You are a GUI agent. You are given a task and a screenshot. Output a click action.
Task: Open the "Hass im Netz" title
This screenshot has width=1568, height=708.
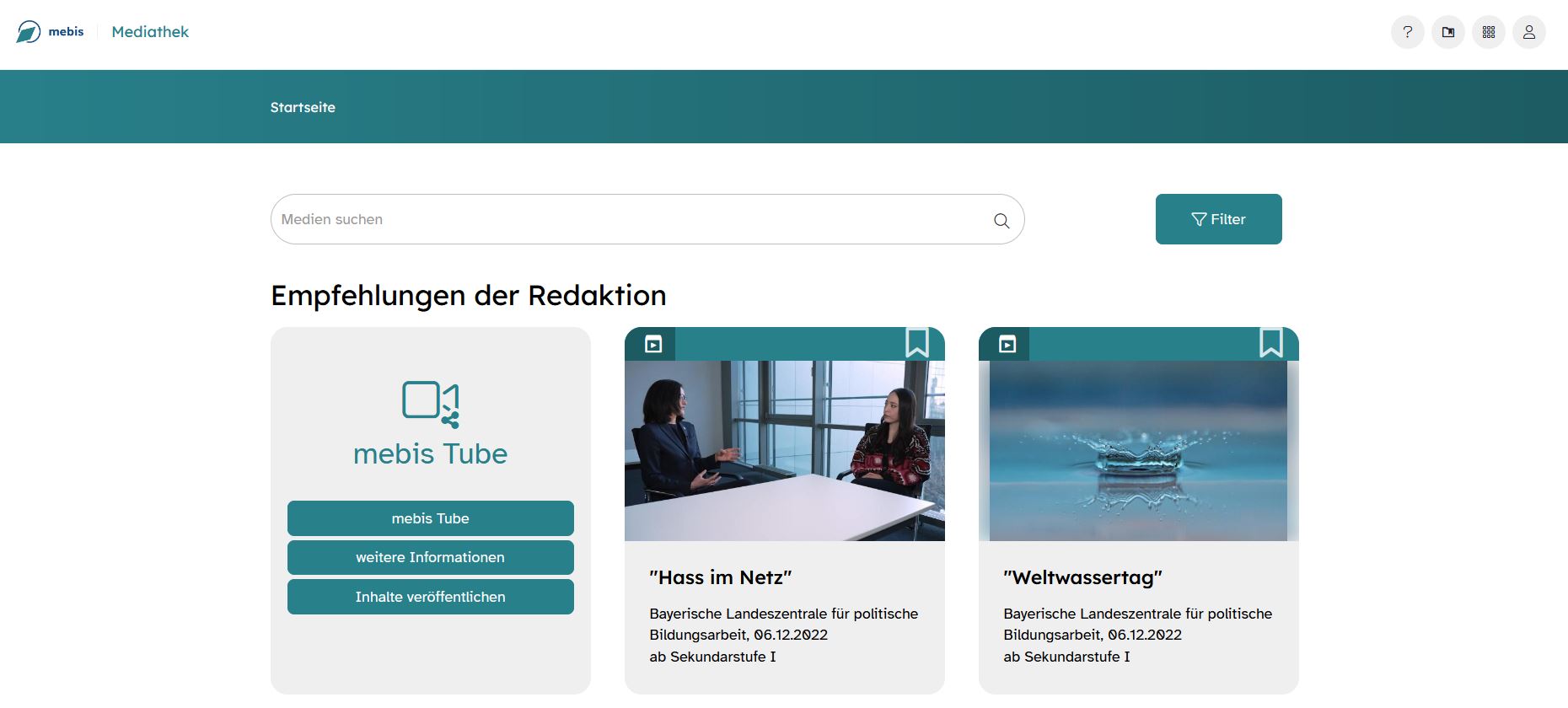[x=720, y=577]
